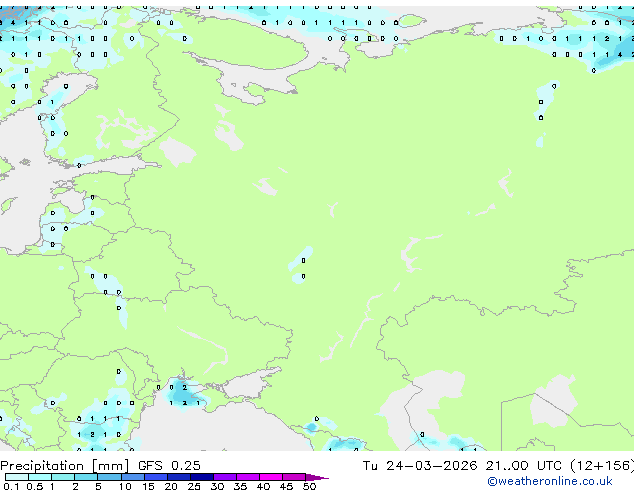Click the 'Tu 24-03-2026 21..00 UTC' timestamp

[462, 466]
